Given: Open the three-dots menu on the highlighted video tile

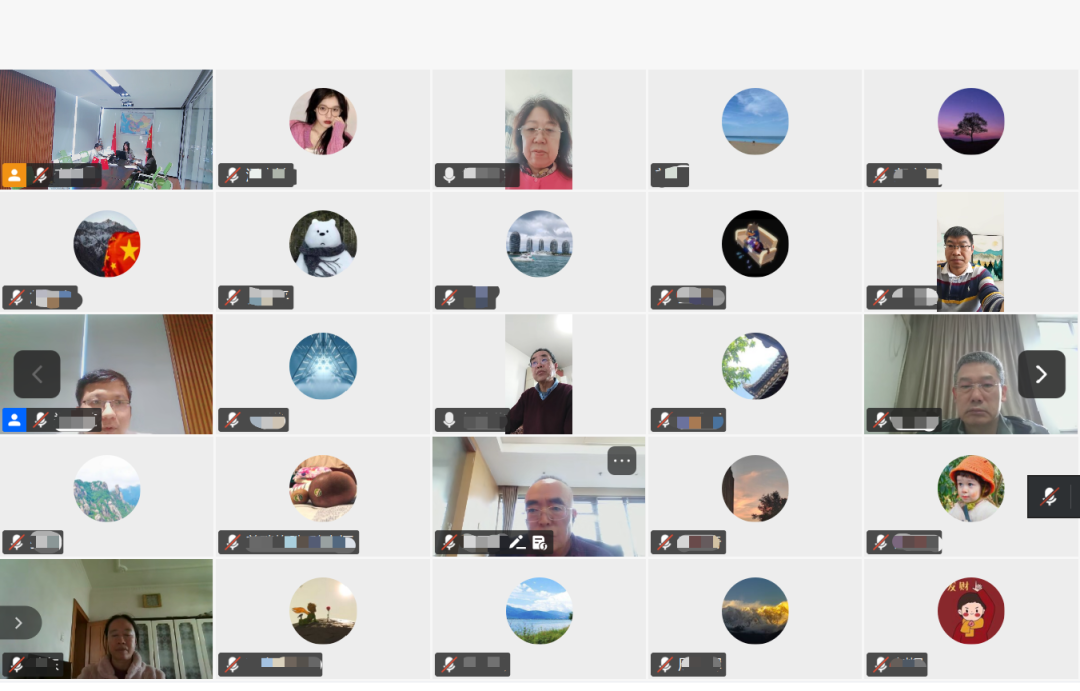Looking at the screenshot, I should coord(621,461).
